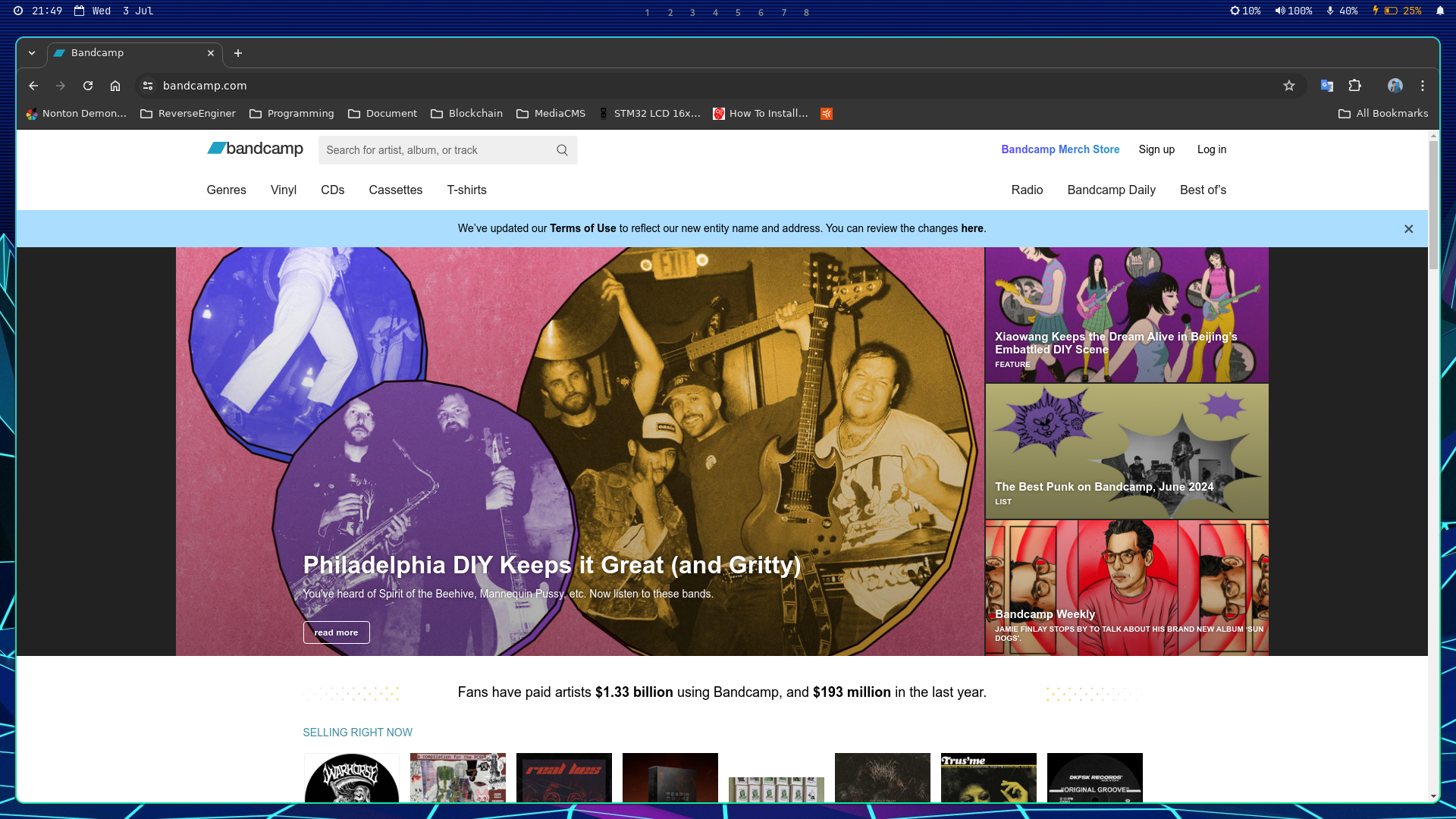The width and height of the screenshot is (1456, 819).
Task: Go back using the back arrow
Action: [33, 86]
